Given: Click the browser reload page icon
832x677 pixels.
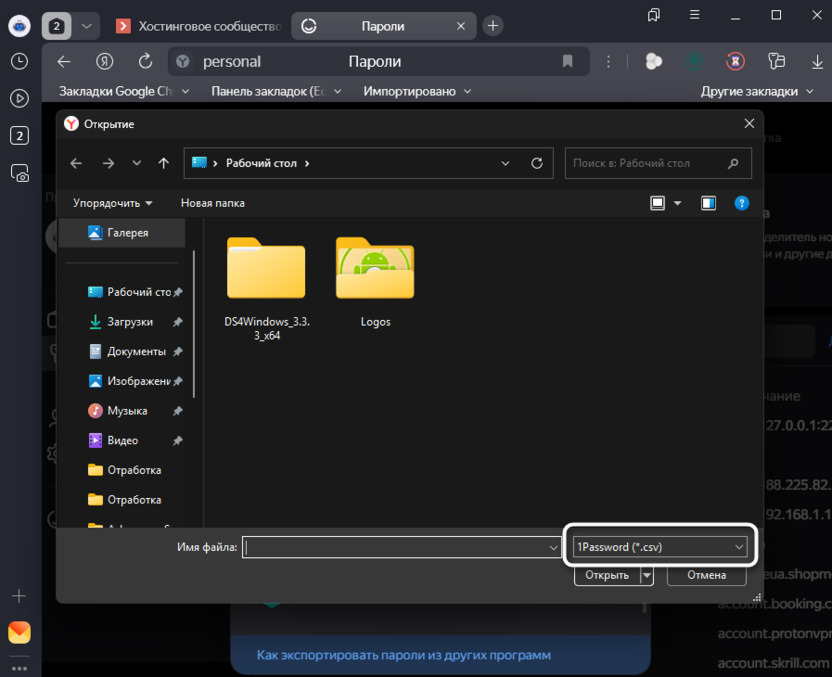Looking at the screenshot, I should tap(145, 62).
